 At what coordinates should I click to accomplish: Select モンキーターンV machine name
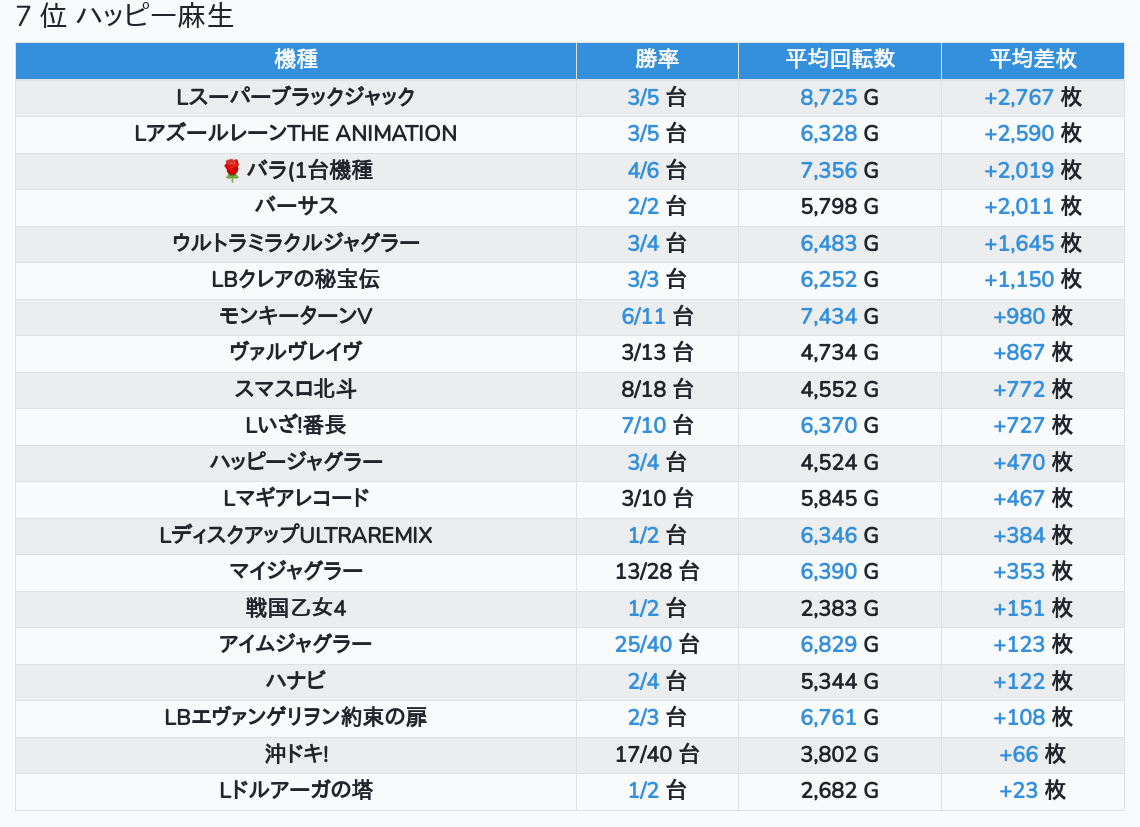296,316
